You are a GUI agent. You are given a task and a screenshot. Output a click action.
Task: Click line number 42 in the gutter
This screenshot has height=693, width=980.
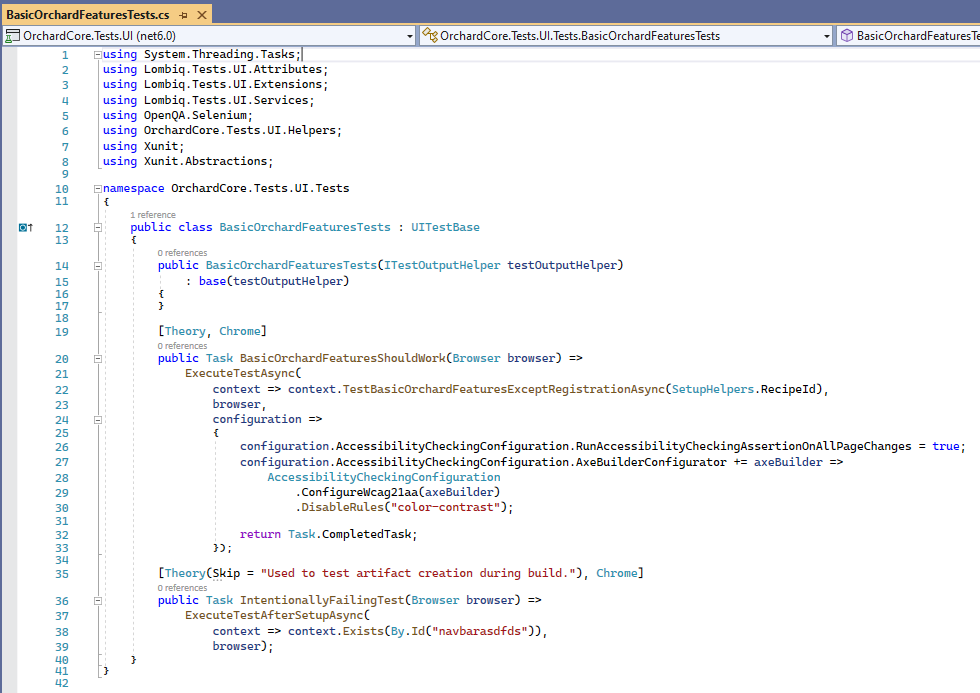(61, 683)
